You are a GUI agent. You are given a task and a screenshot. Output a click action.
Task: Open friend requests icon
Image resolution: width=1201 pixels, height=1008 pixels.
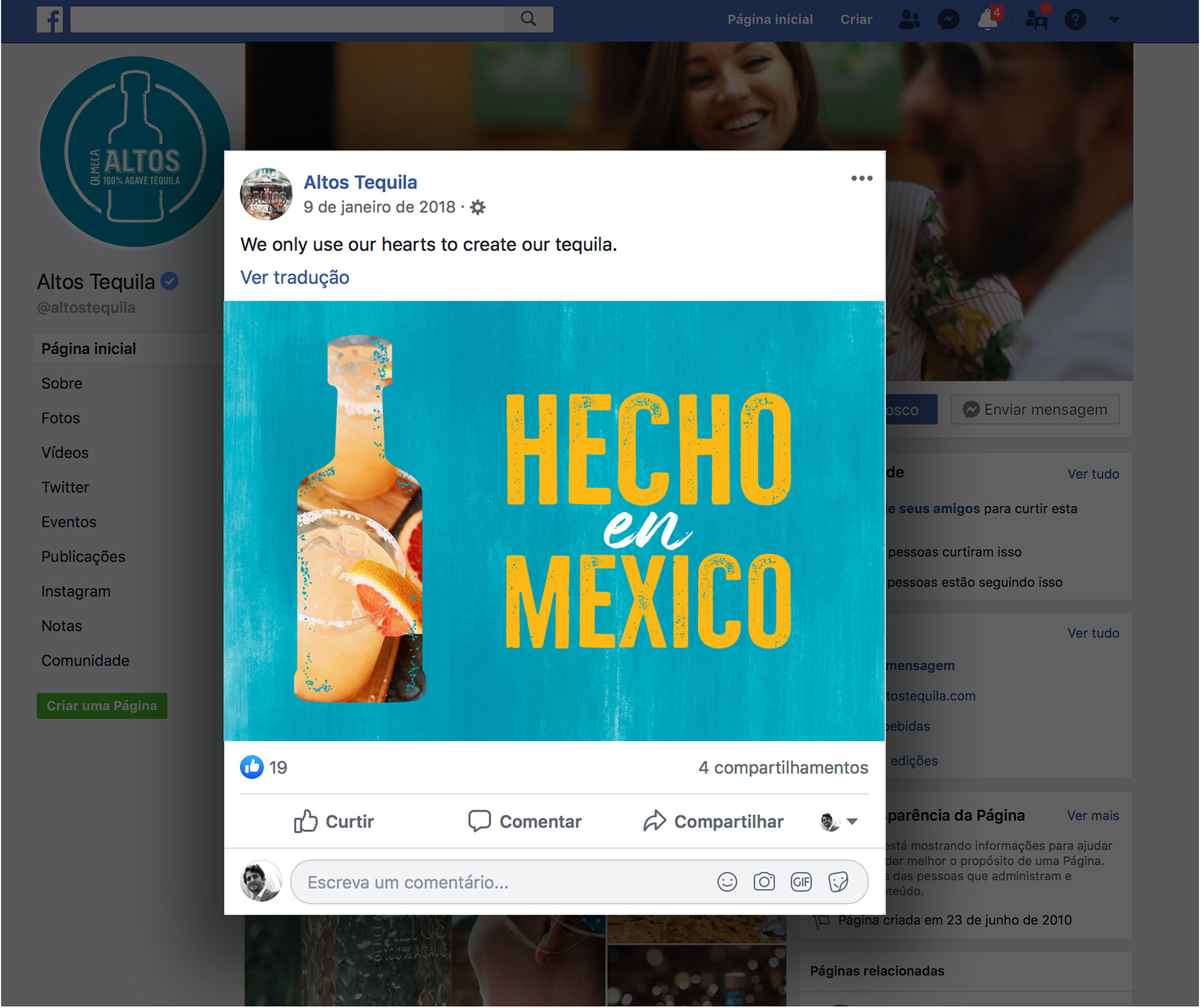coord(910,20)
